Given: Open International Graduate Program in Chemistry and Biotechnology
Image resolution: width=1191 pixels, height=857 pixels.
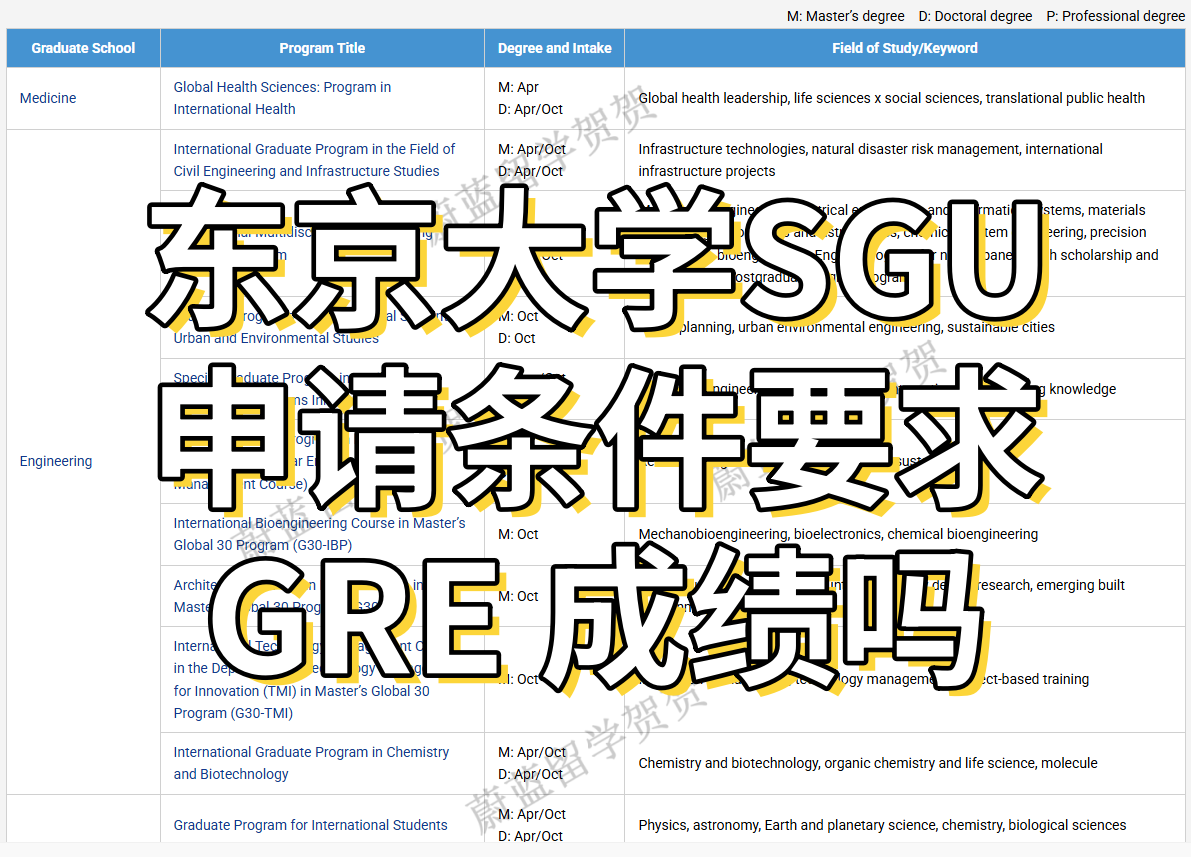Looking at the screenshot, I should (x=311, y=763).
